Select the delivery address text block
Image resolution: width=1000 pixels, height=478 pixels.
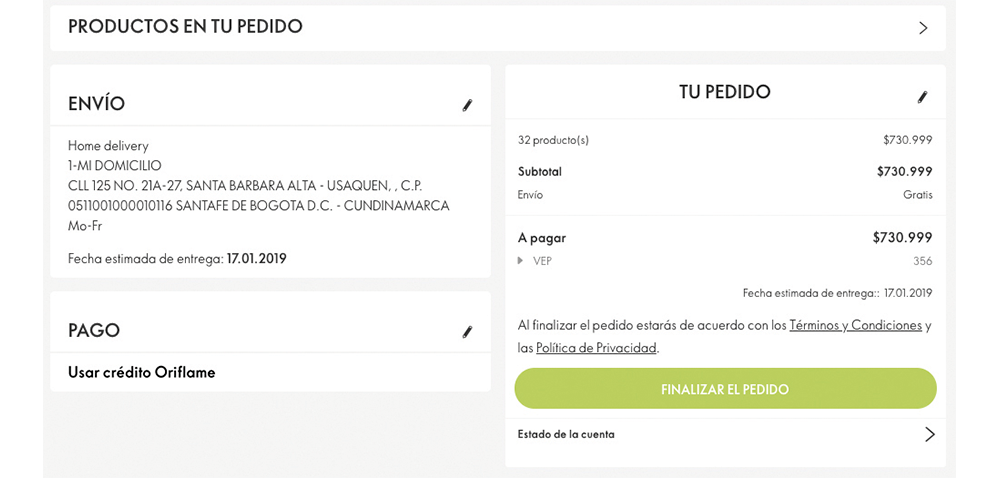259,185
